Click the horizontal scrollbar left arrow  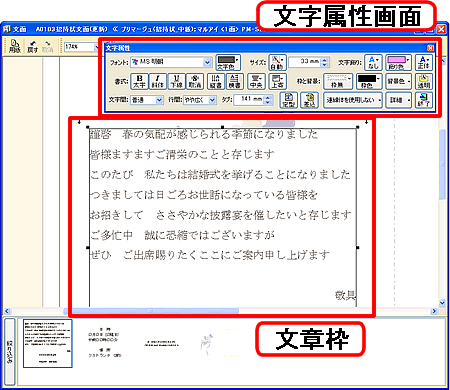[7, 311]
